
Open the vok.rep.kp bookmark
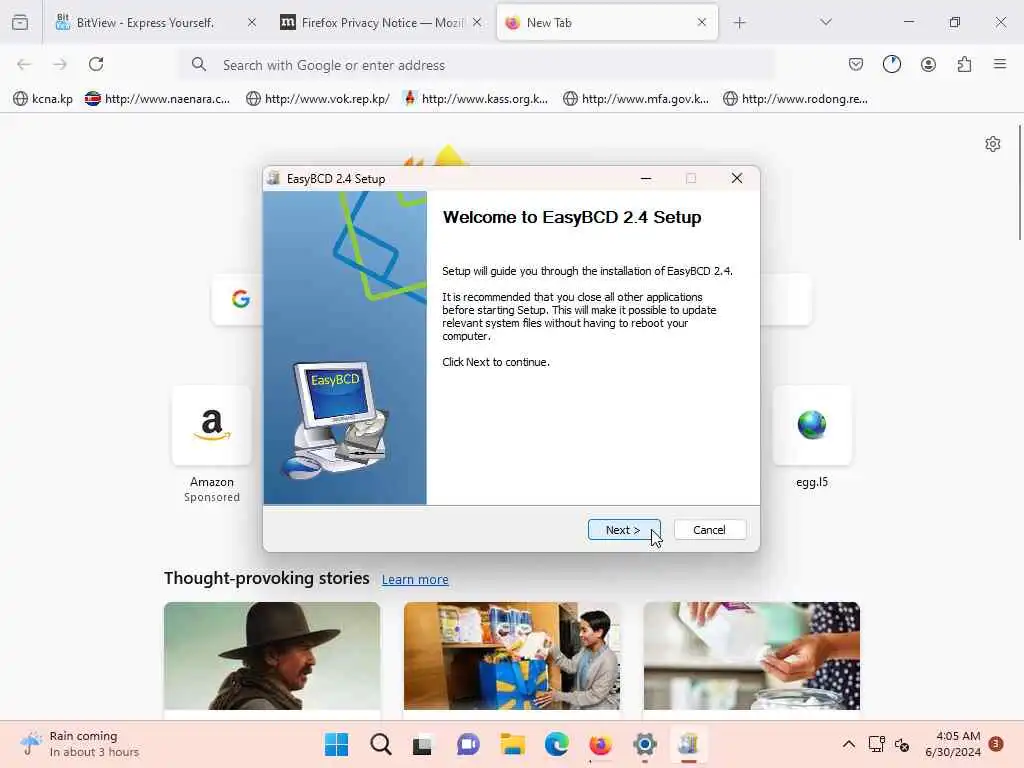[318, 99]
